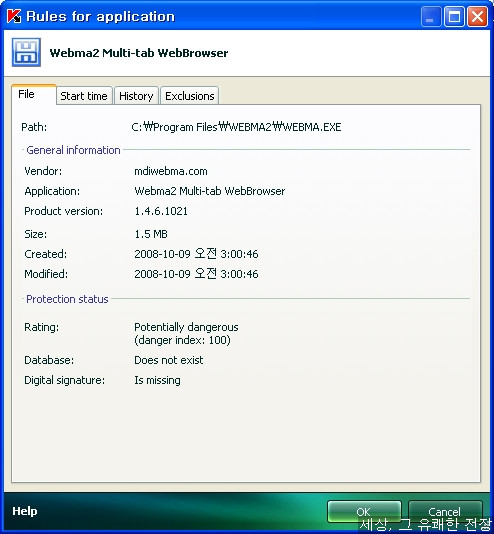
Task: Click the Potentially dangerous rating text
Action: pos(186,327)
